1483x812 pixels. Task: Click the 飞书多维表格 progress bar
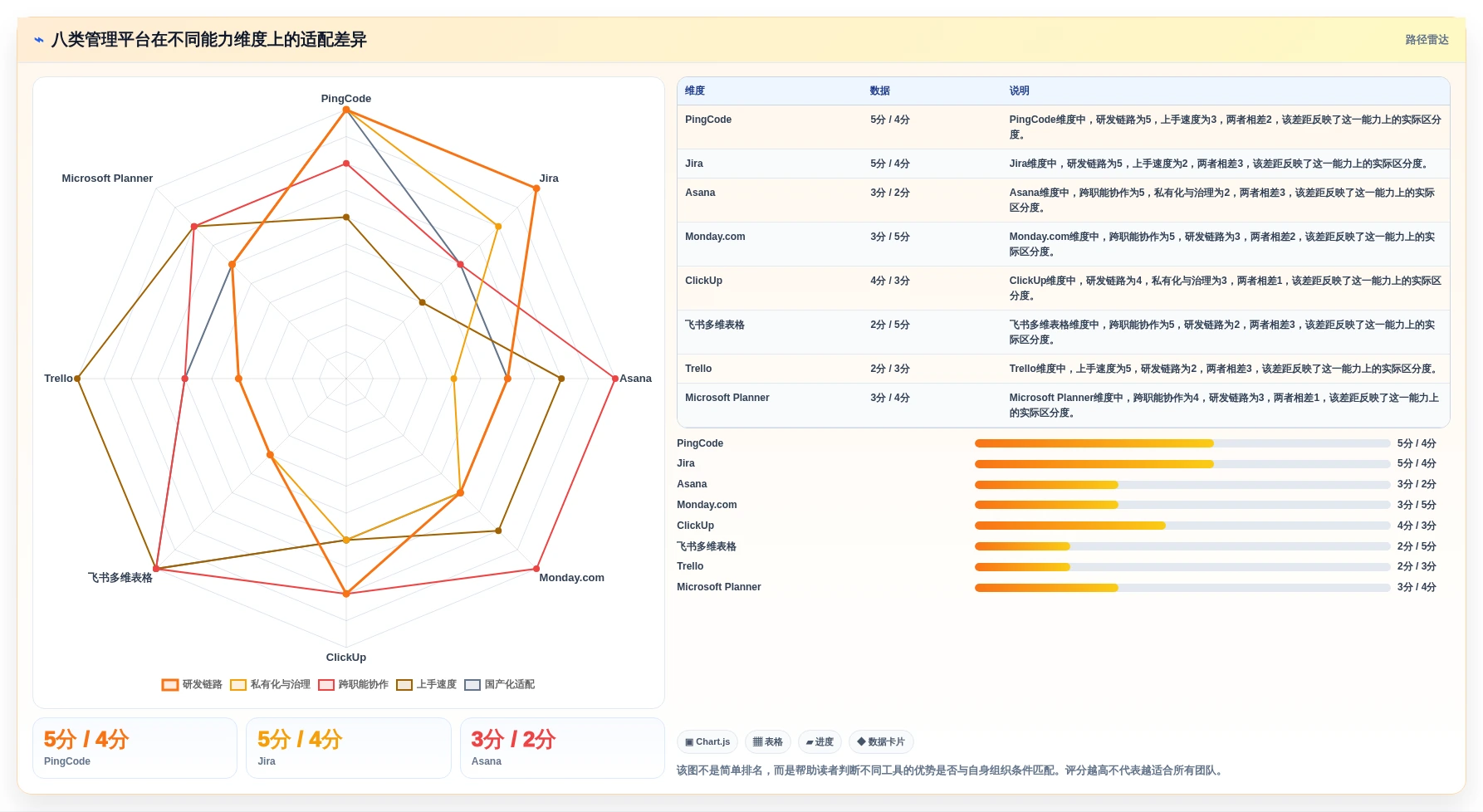1182,546
